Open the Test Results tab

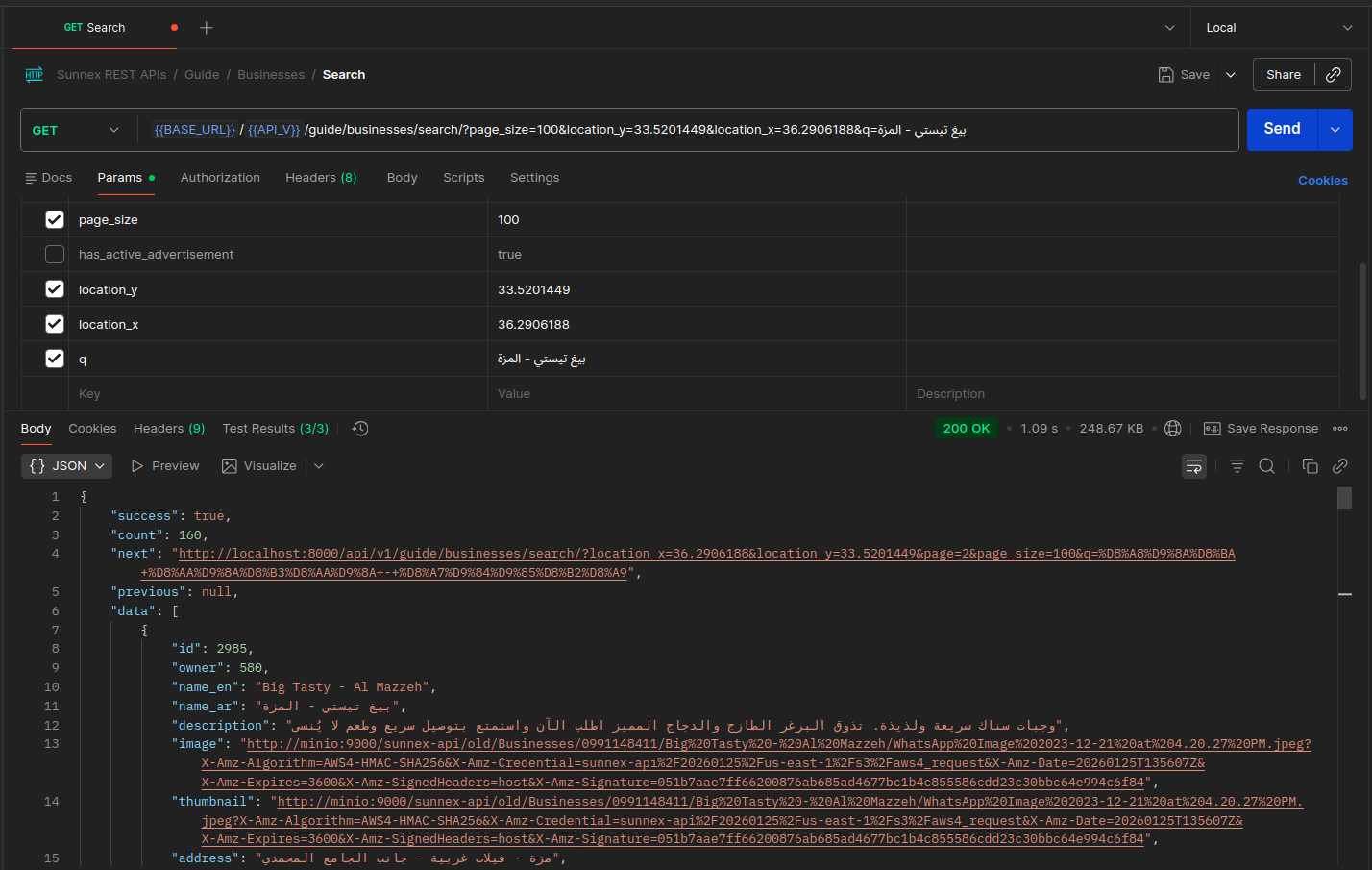click(x=275, y=429)
